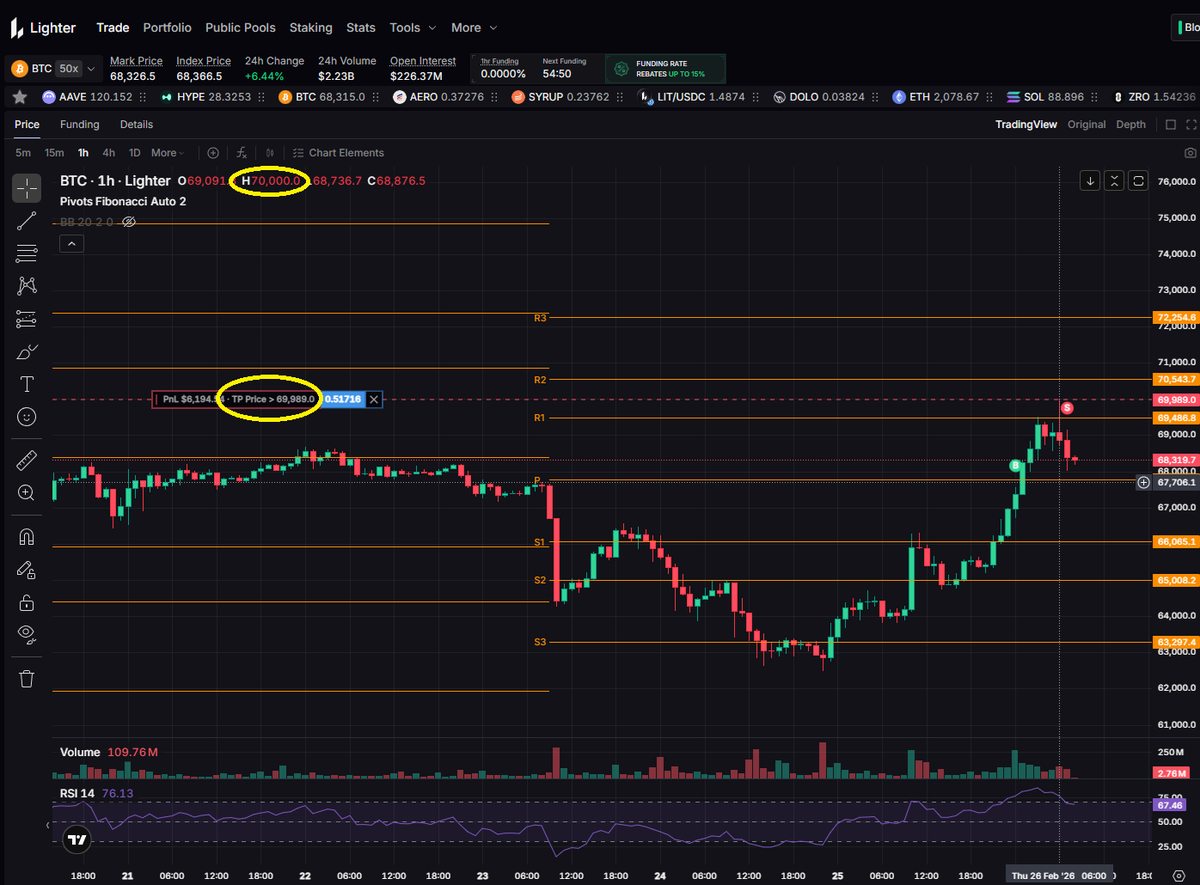Click the collapse arrows chart button
Screen dimensions: 1200x885
[x=1116, y=181]
